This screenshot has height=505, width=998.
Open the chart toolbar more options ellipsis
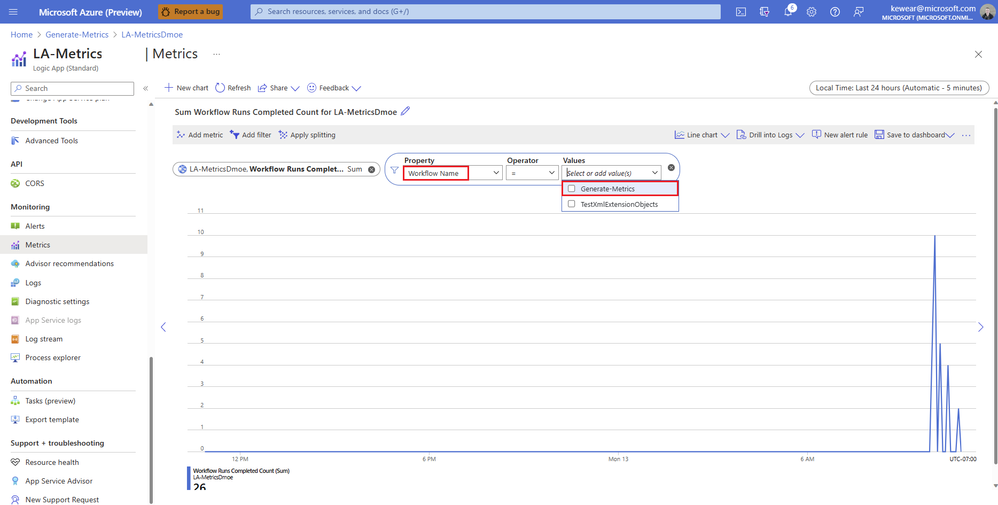(966, 135)
